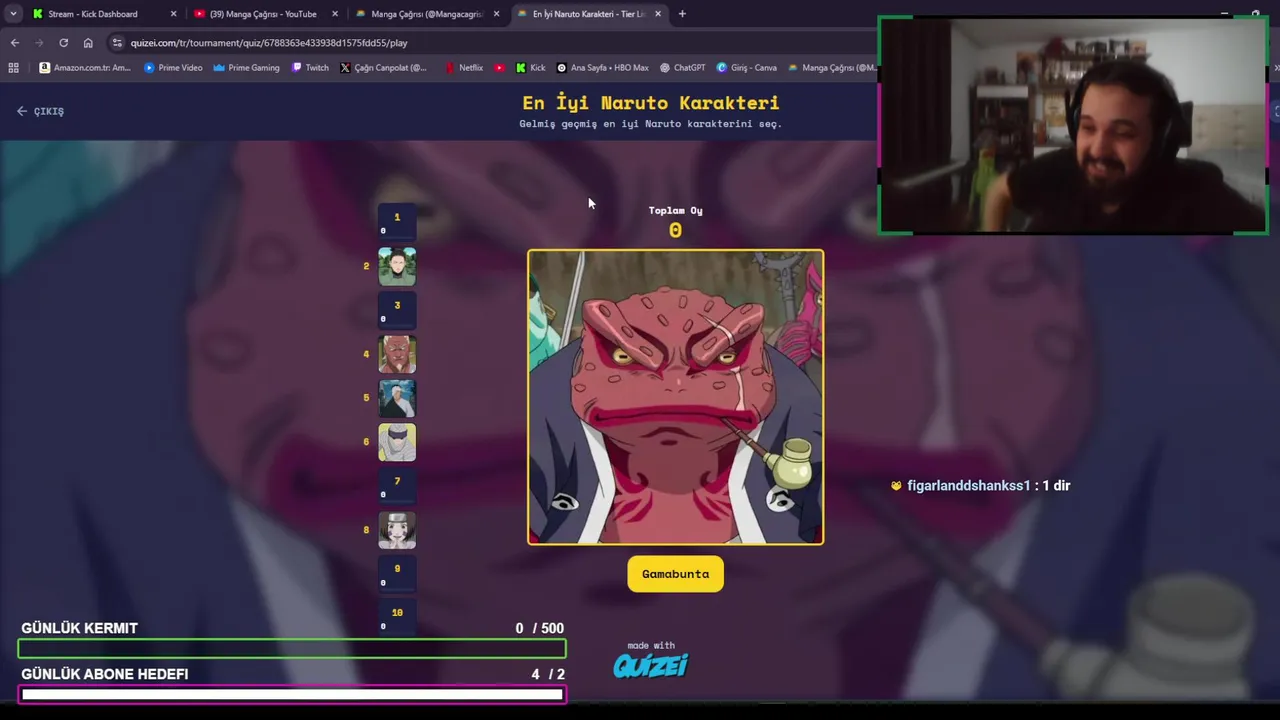Open the Netflix bookmark
Screen dimensions: 1280x720
tap(464, 68)
